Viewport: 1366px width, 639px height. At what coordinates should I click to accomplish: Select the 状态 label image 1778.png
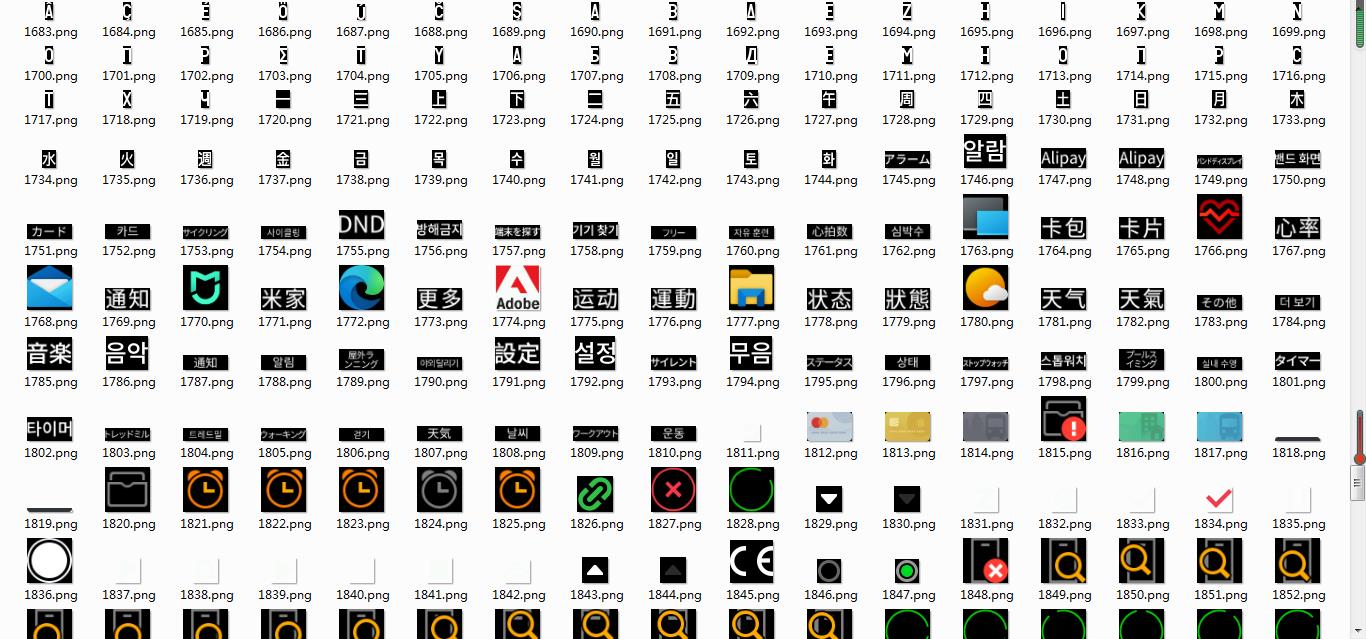coord(829,299)
